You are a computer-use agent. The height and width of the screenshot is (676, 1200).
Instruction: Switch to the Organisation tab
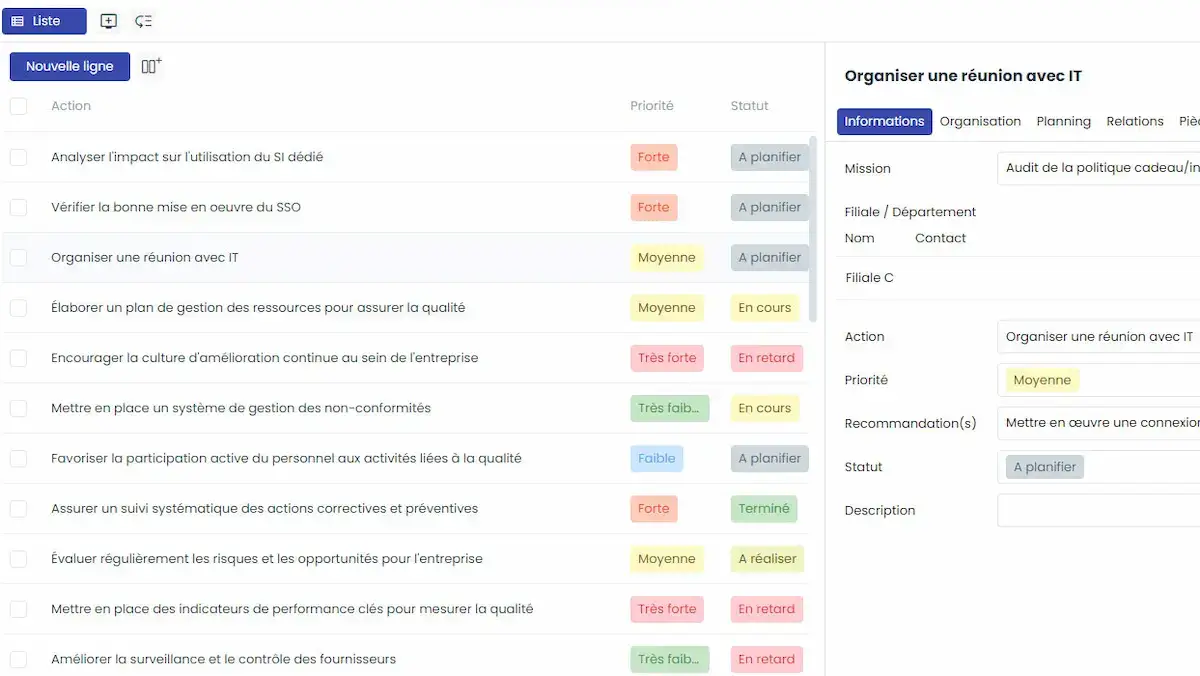980,121
